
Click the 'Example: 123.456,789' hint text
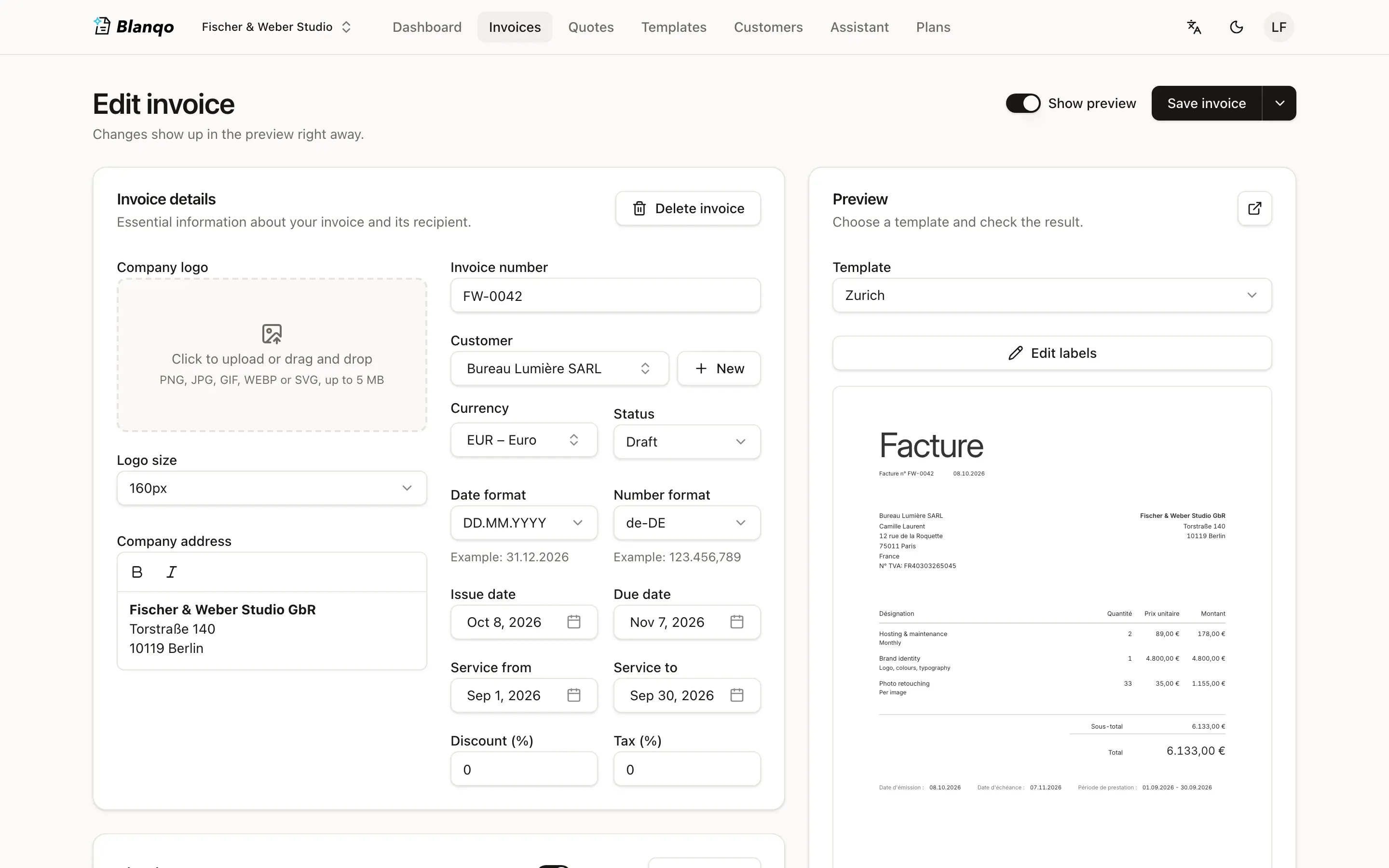(x=677, y=557)
